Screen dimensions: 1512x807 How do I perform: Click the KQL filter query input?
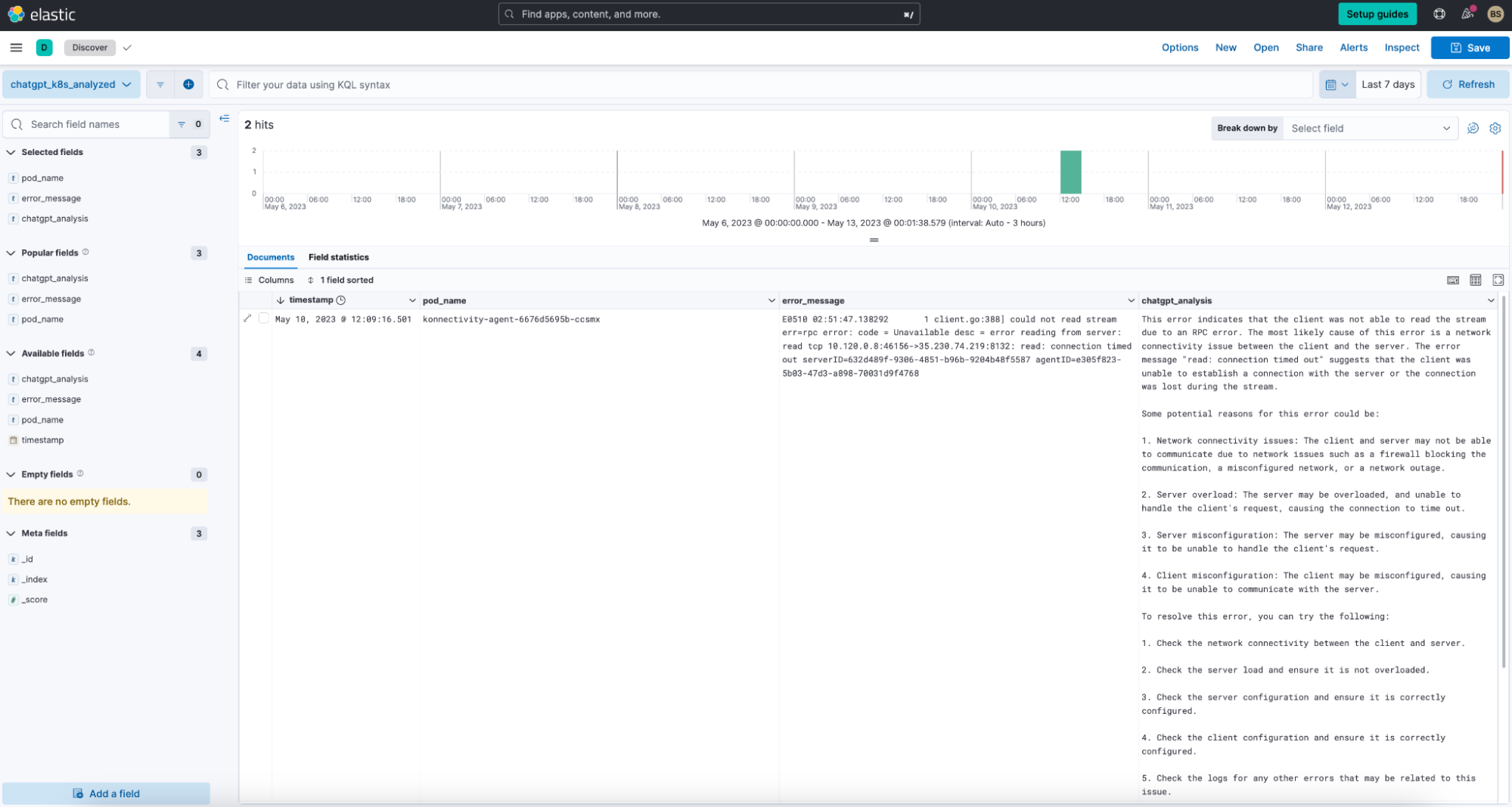[764, 85]
